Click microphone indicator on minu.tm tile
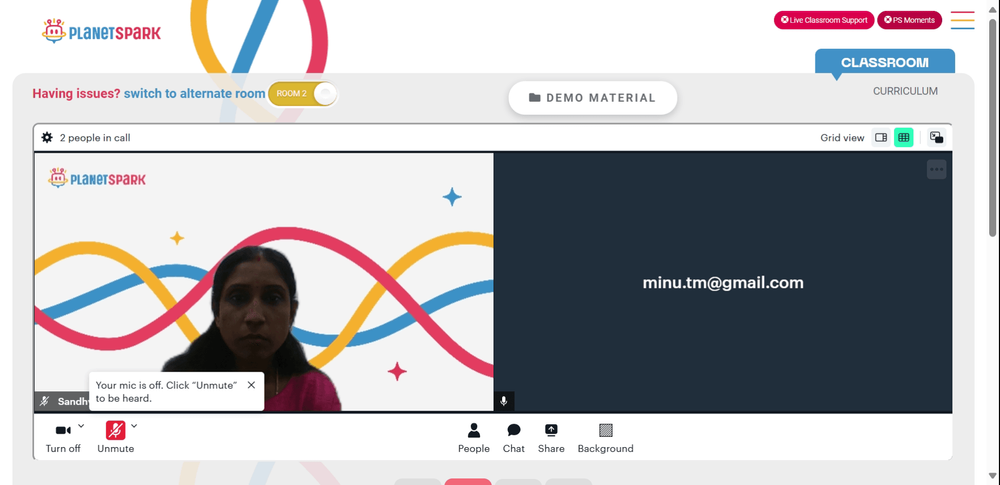 504,401
